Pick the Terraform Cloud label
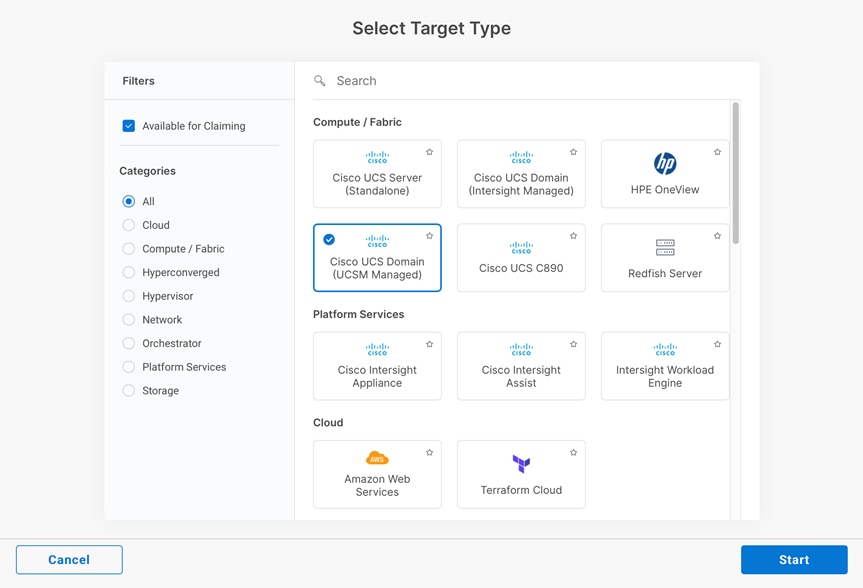This screenshot has height=588, width=863. click(521, 490)
